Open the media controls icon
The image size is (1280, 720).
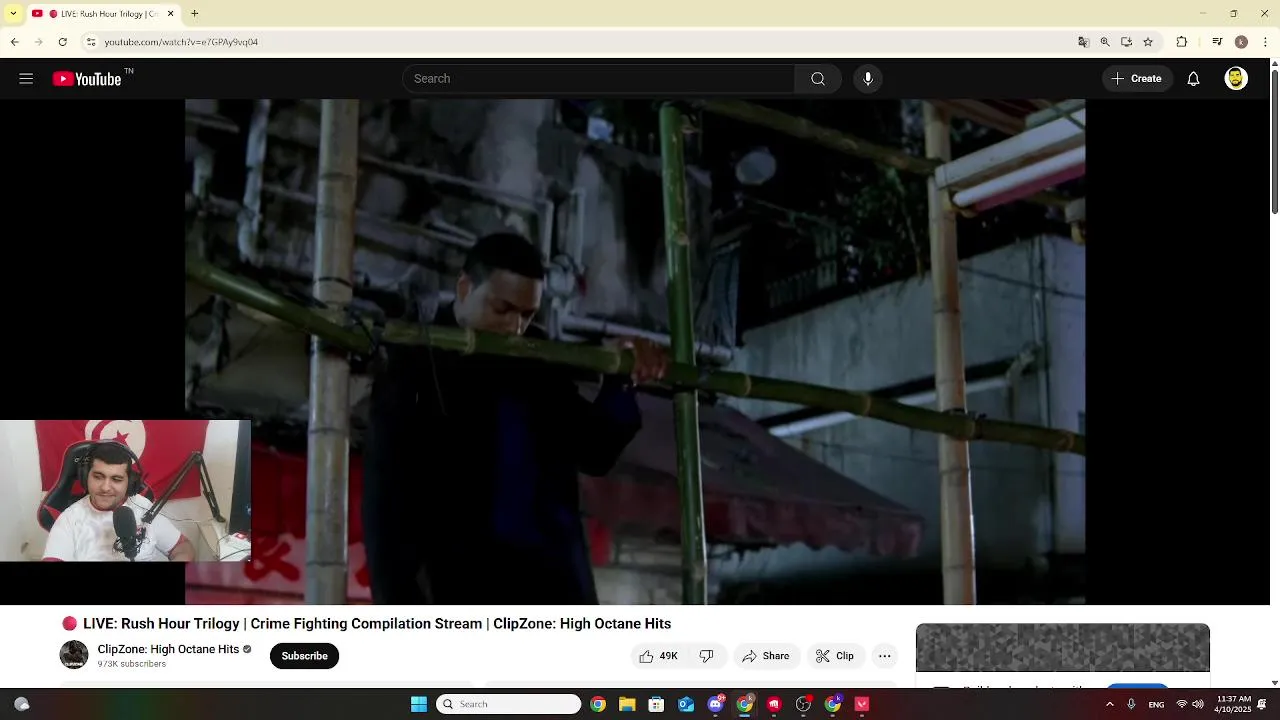[x=1217, y=42]
